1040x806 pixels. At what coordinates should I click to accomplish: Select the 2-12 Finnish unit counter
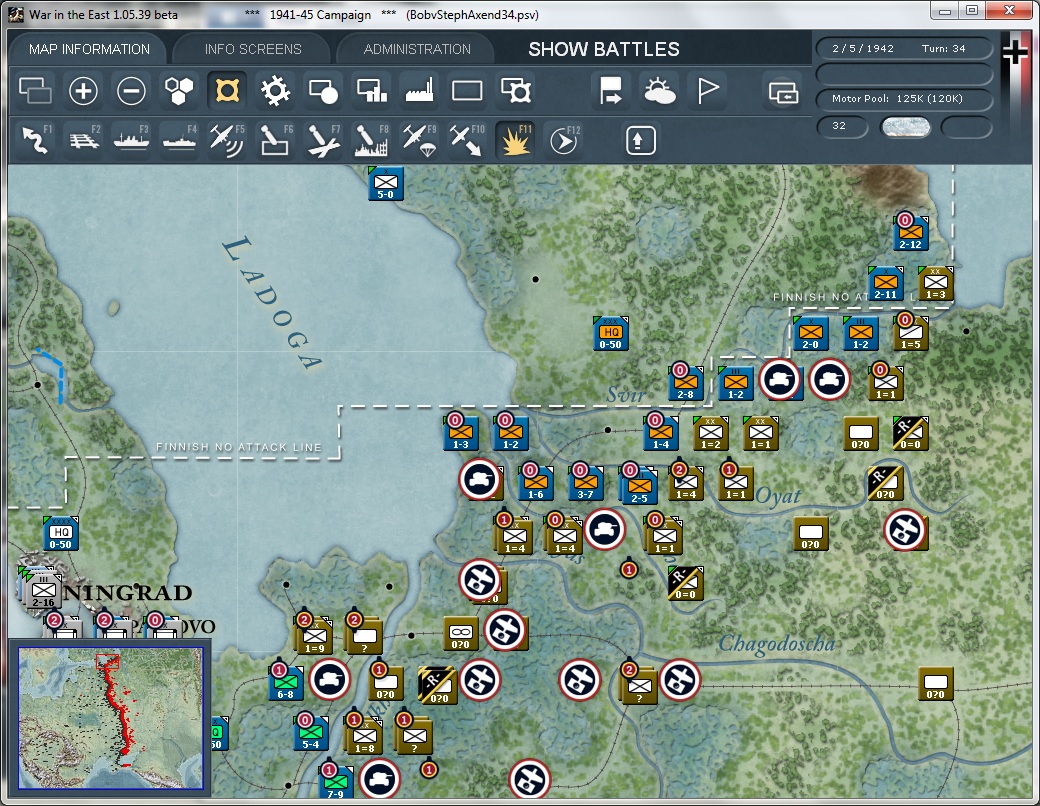910,233
